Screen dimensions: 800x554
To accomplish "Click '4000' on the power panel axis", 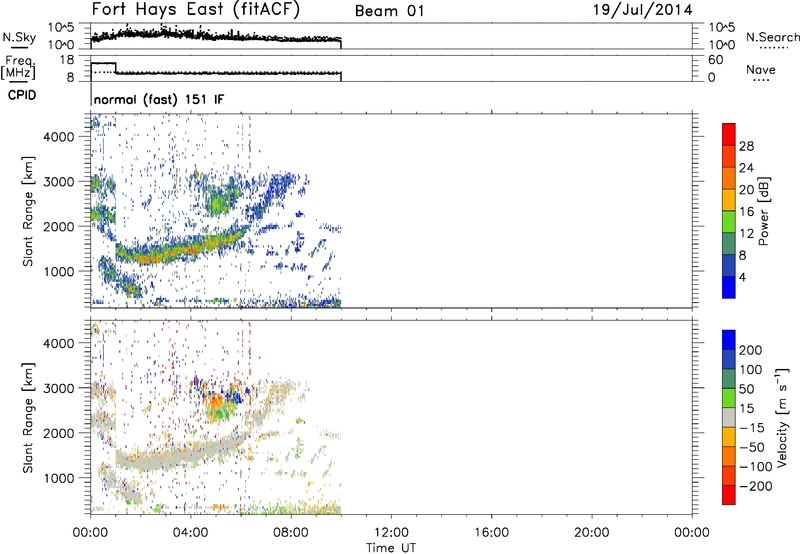I will (x=59, y=137).
